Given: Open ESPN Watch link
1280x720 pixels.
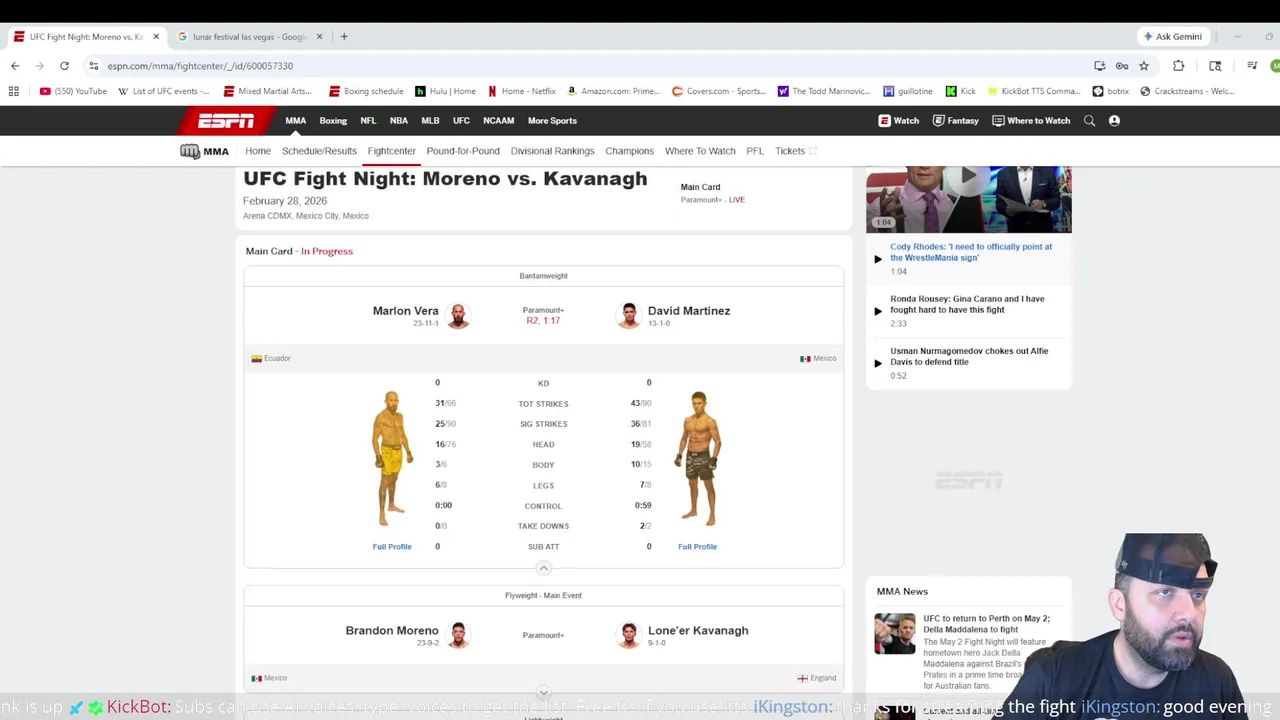Looking at the screenshot, I should click(x=899, y=121).
